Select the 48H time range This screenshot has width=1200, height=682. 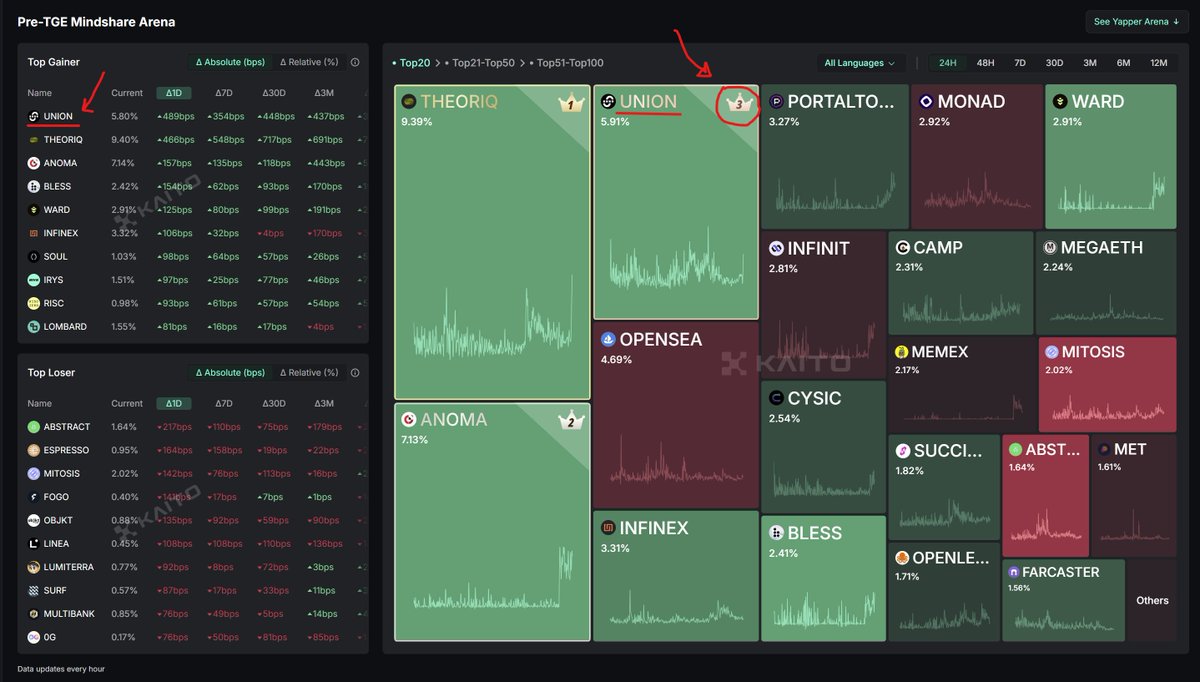985,63
